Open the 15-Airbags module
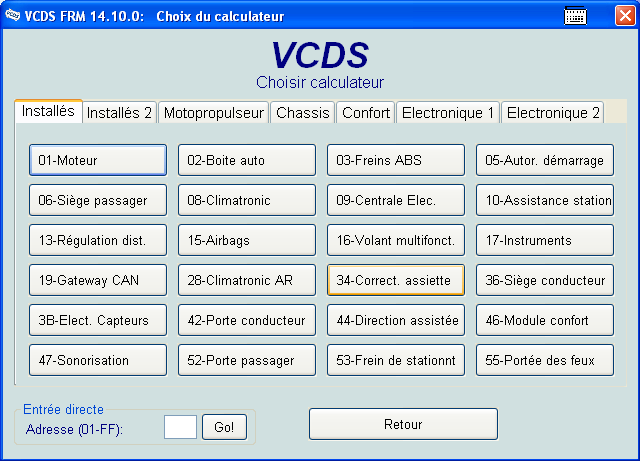The width and height of the screenshot is (640, 461). pyautogui.click(x=247, y=240)
